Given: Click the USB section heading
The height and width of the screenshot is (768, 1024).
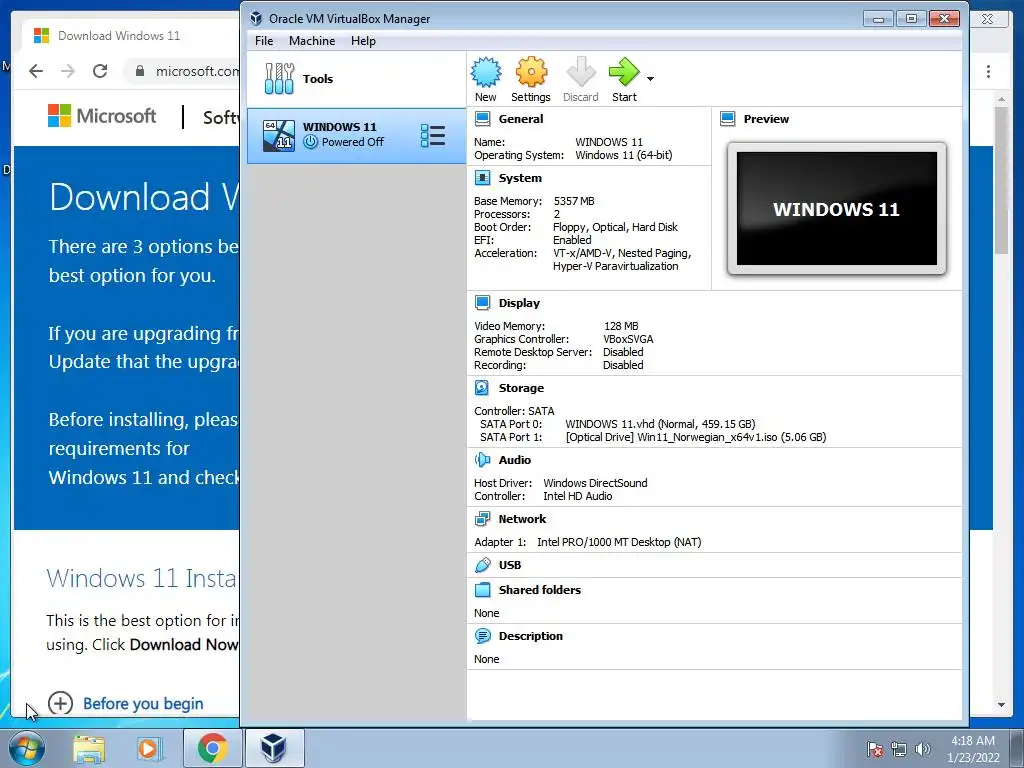Looking at the screenshot, I should click(510, 565).
